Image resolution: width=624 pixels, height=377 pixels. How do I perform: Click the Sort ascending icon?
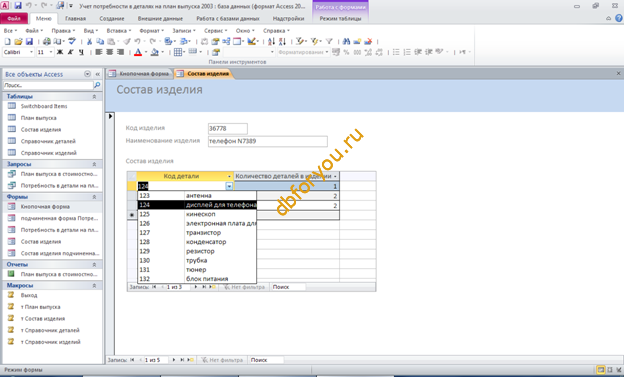pyautogui.click(x=271, y=41)
